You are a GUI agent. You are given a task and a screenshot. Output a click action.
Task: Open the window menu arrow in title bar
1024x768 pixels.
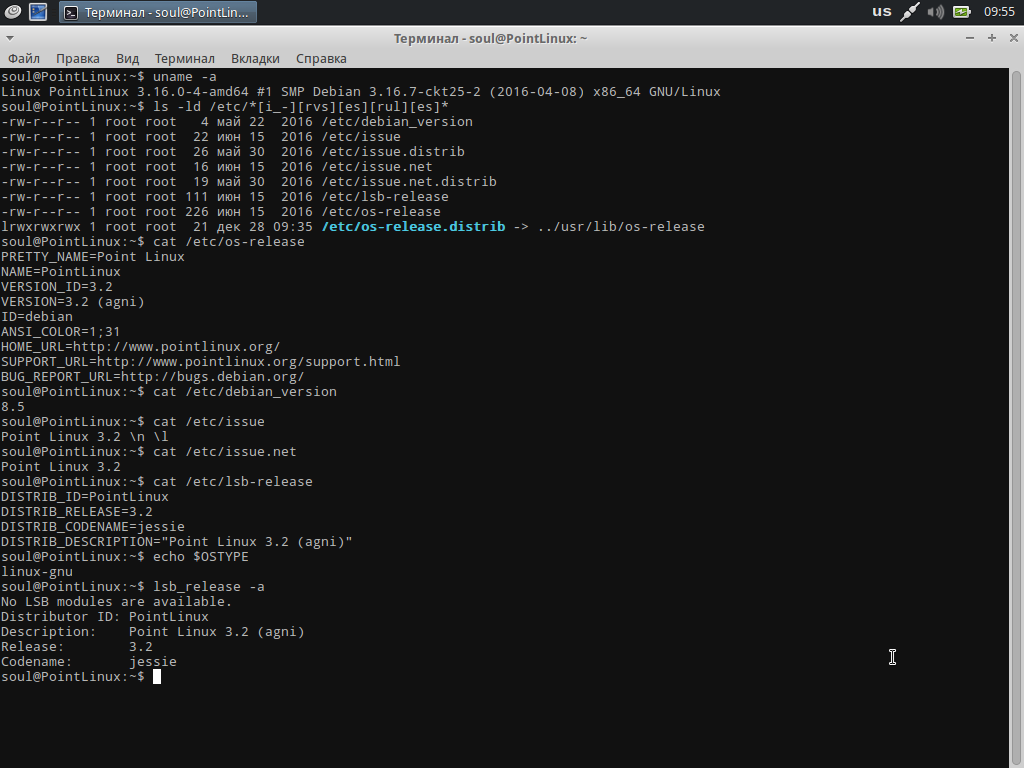(9, 38)
